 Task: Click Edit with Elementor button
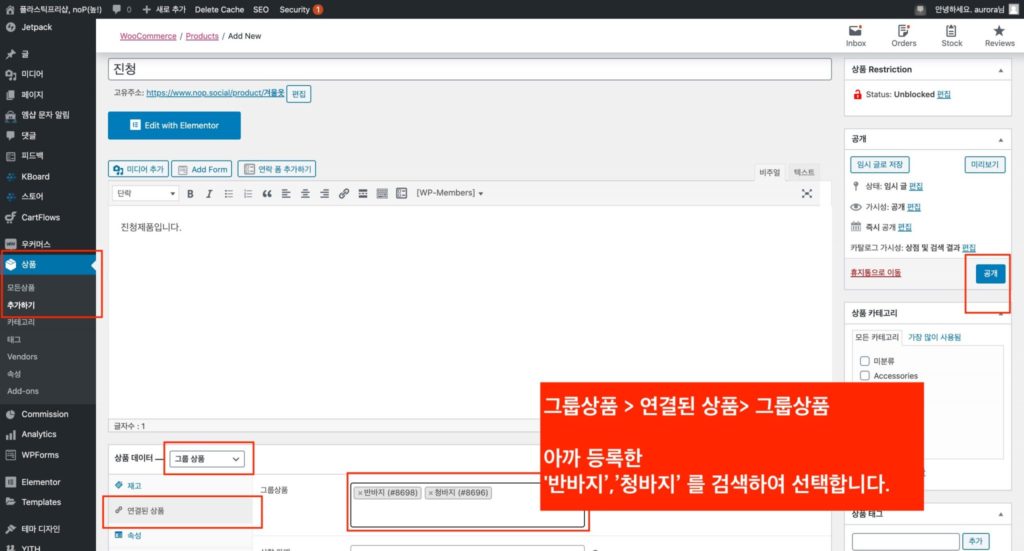click(174, 125)
